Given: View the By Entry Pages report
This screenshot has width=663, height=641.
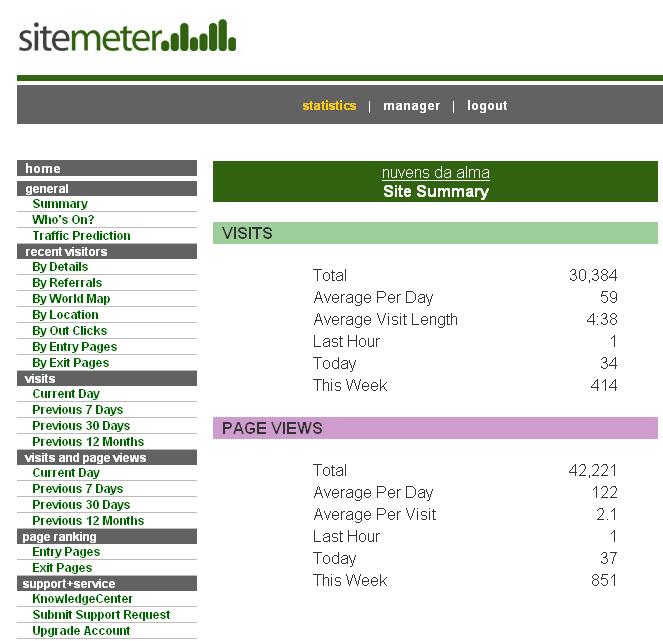Looking at the screenshot, I should 75,347.
